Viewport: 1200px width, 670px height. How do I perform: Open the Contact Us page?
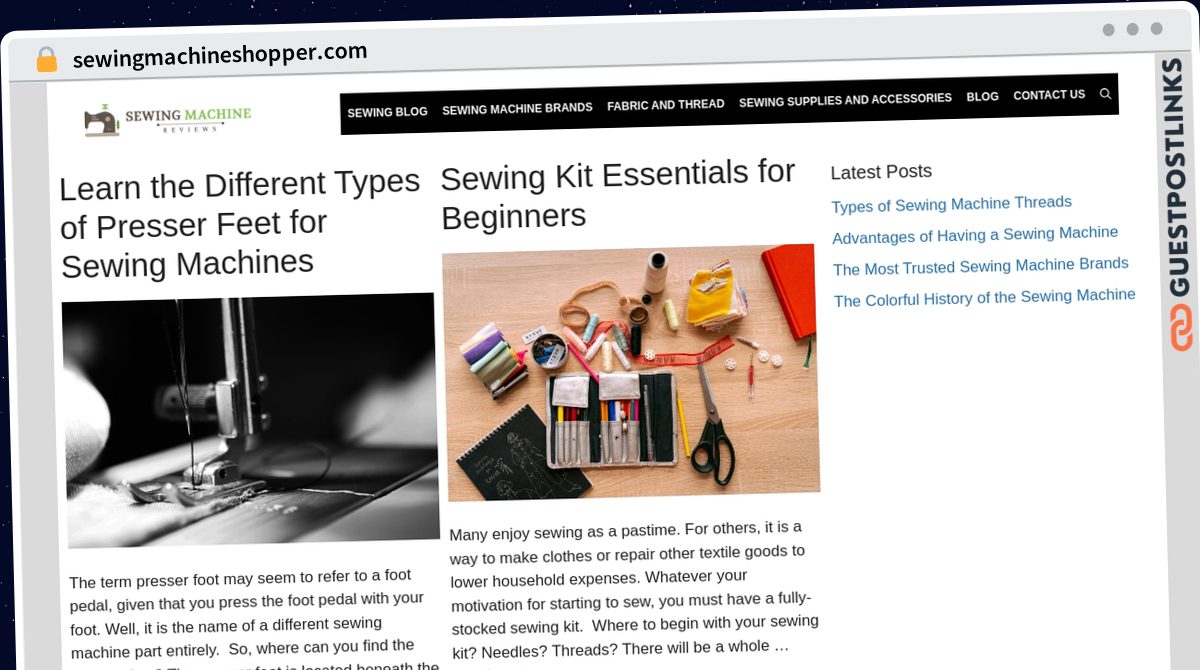[1049, 95]
